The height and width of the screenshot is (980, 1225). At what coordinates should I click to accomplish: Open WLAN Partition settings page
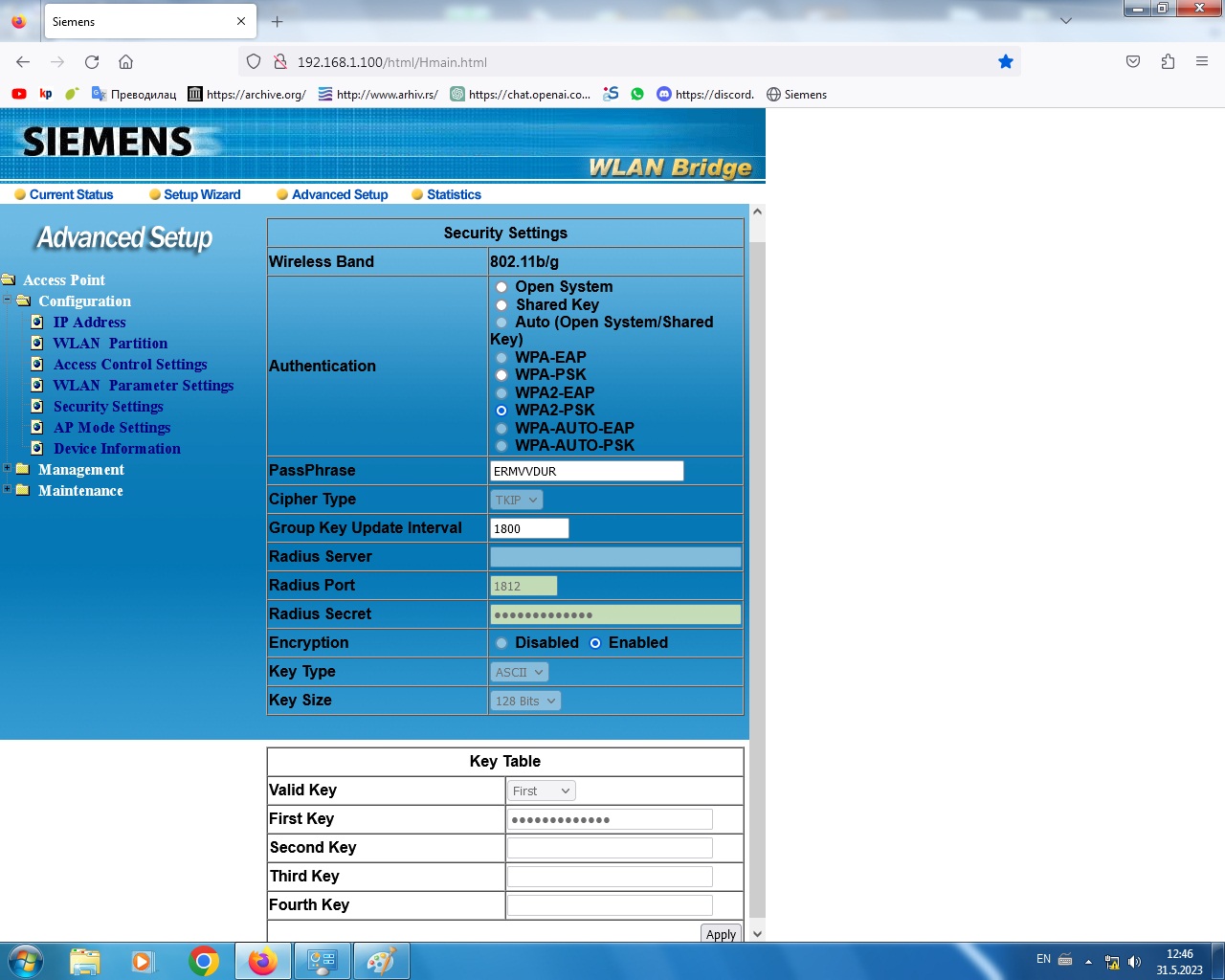110,344
